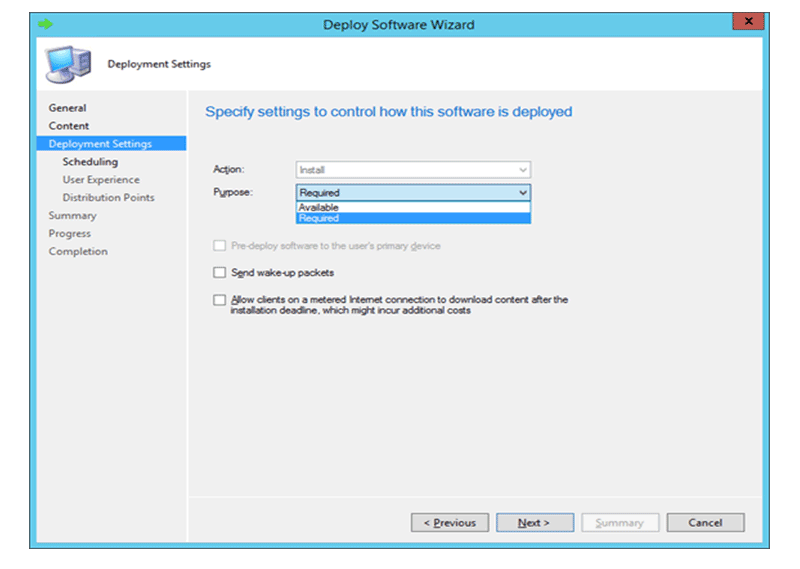The image size is (800, 569).
Task: Go to the Distribution Points step
Action: point(108,197)
